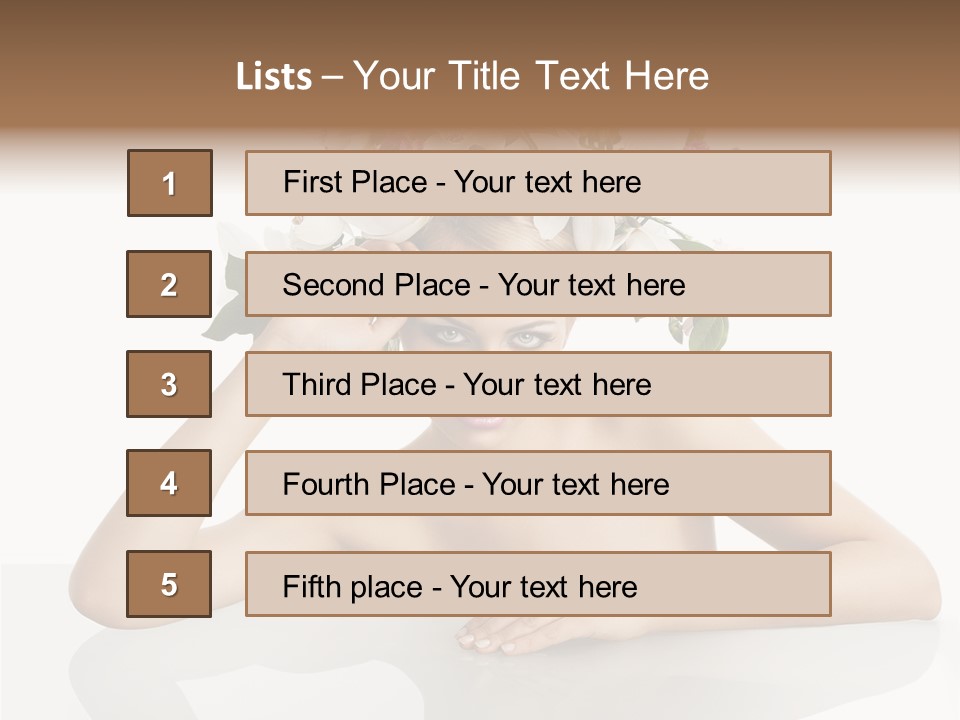The height and width of the screenshot is (720, 960).
Task: Click the bold word Lists in title
Action: [273, 76]
